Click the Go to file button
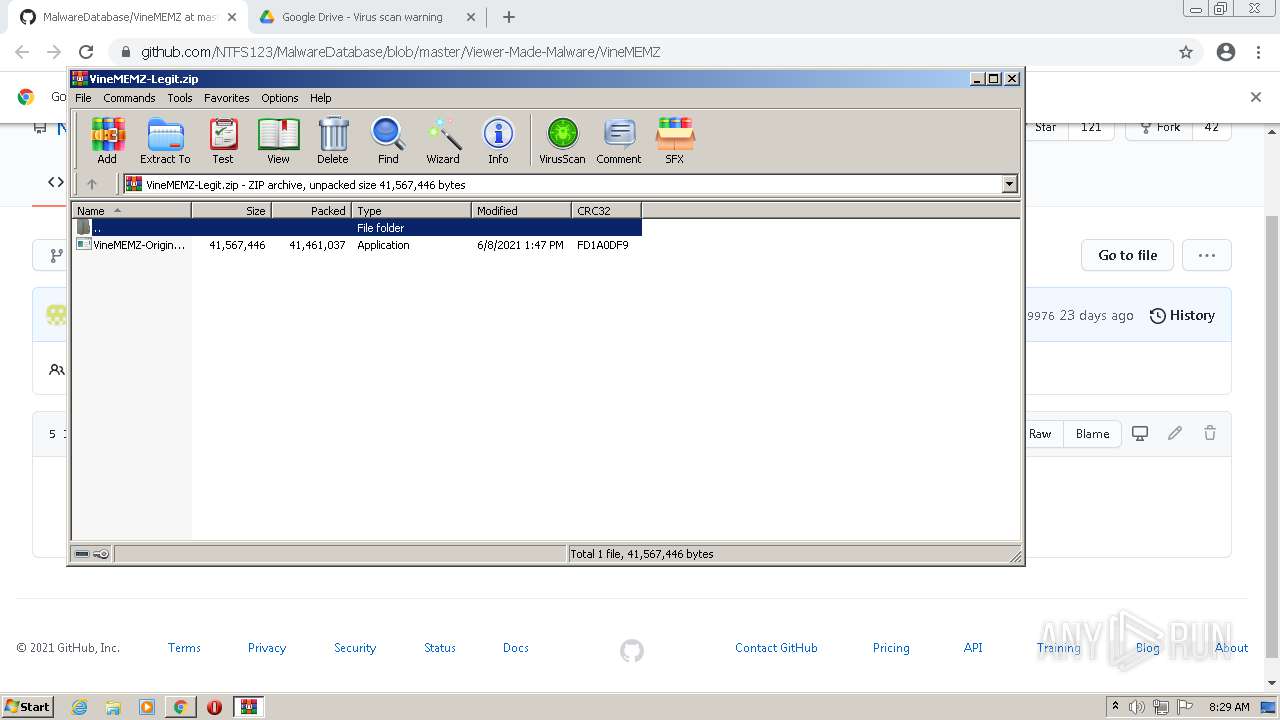 point(1127,255)
